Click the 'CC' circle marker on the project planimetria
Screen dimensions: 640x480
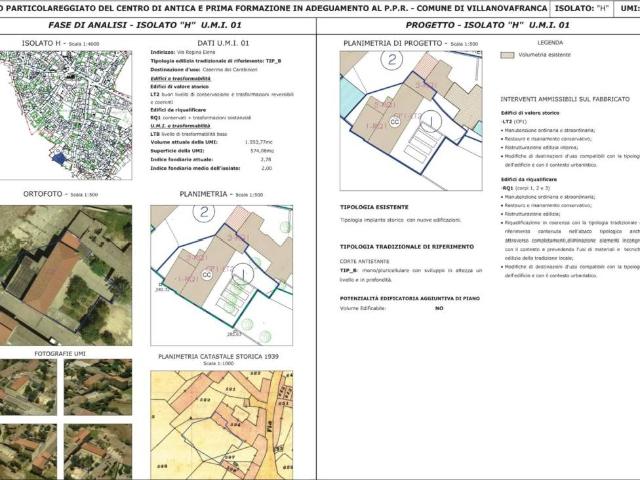[x=394, y=122]
